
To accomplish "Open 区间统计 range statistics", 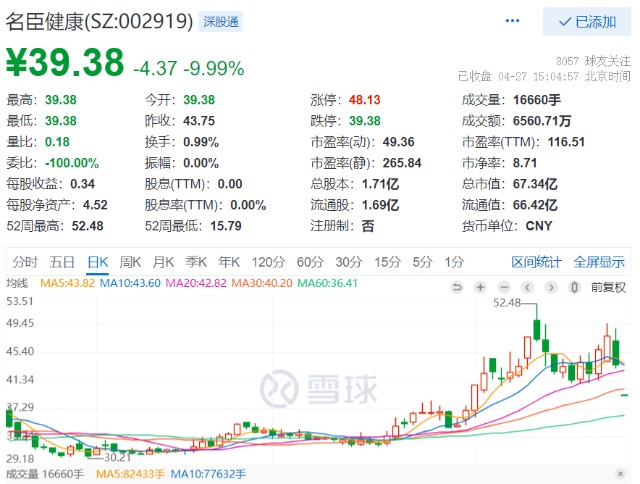I will pos(537,262).
